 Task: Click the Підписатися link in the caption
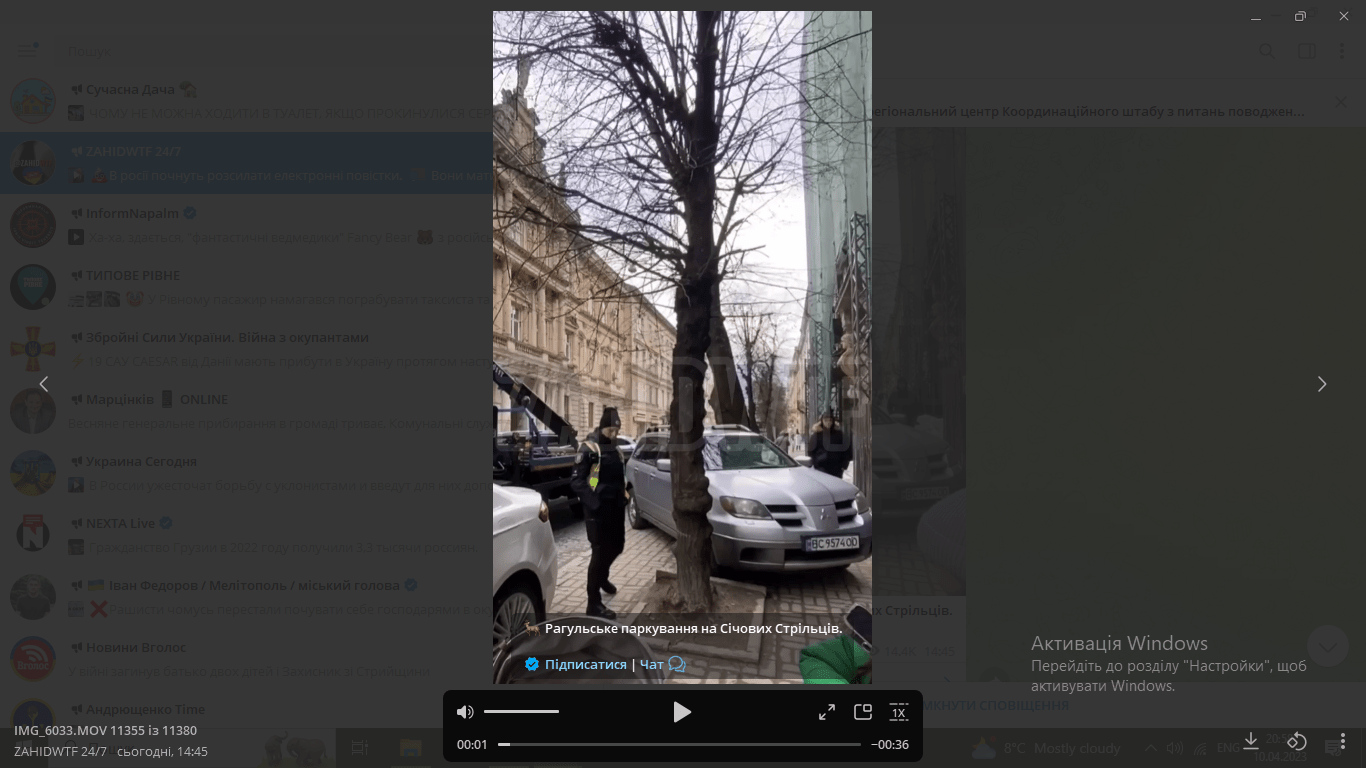click(585, 664)
